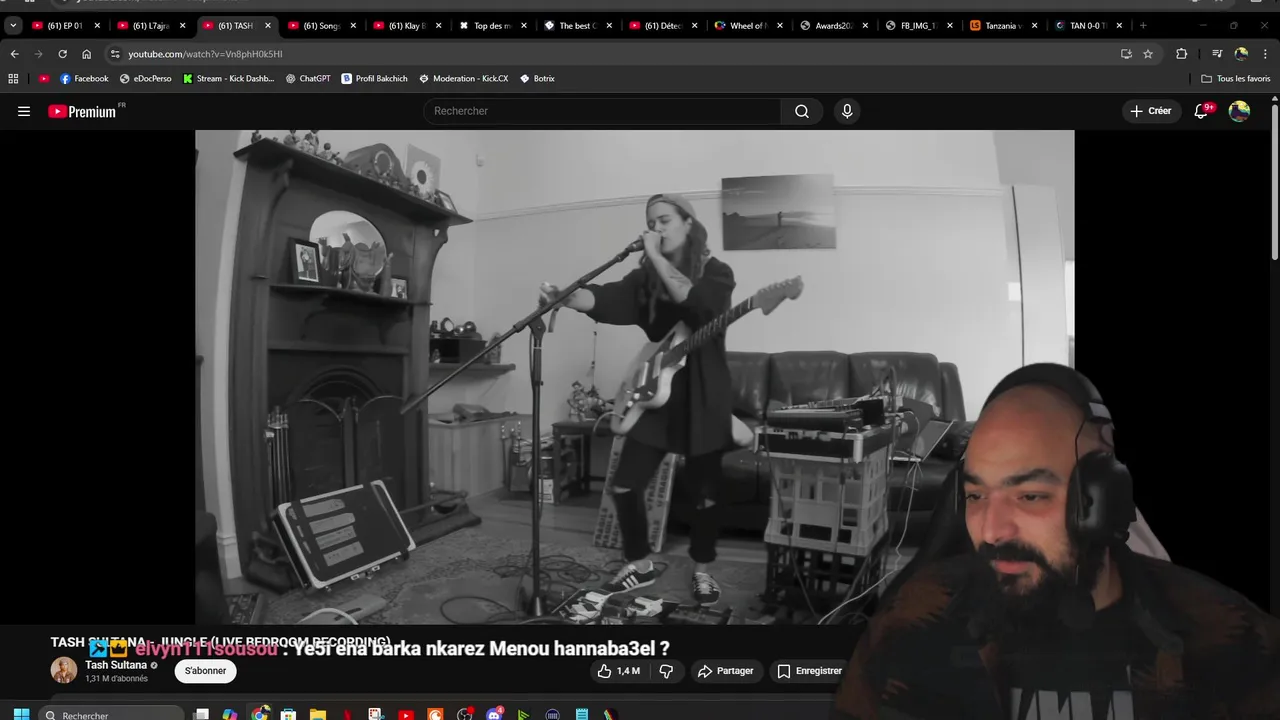
Task: Open Discord from the taskbar
Action: tap(494, 714)
